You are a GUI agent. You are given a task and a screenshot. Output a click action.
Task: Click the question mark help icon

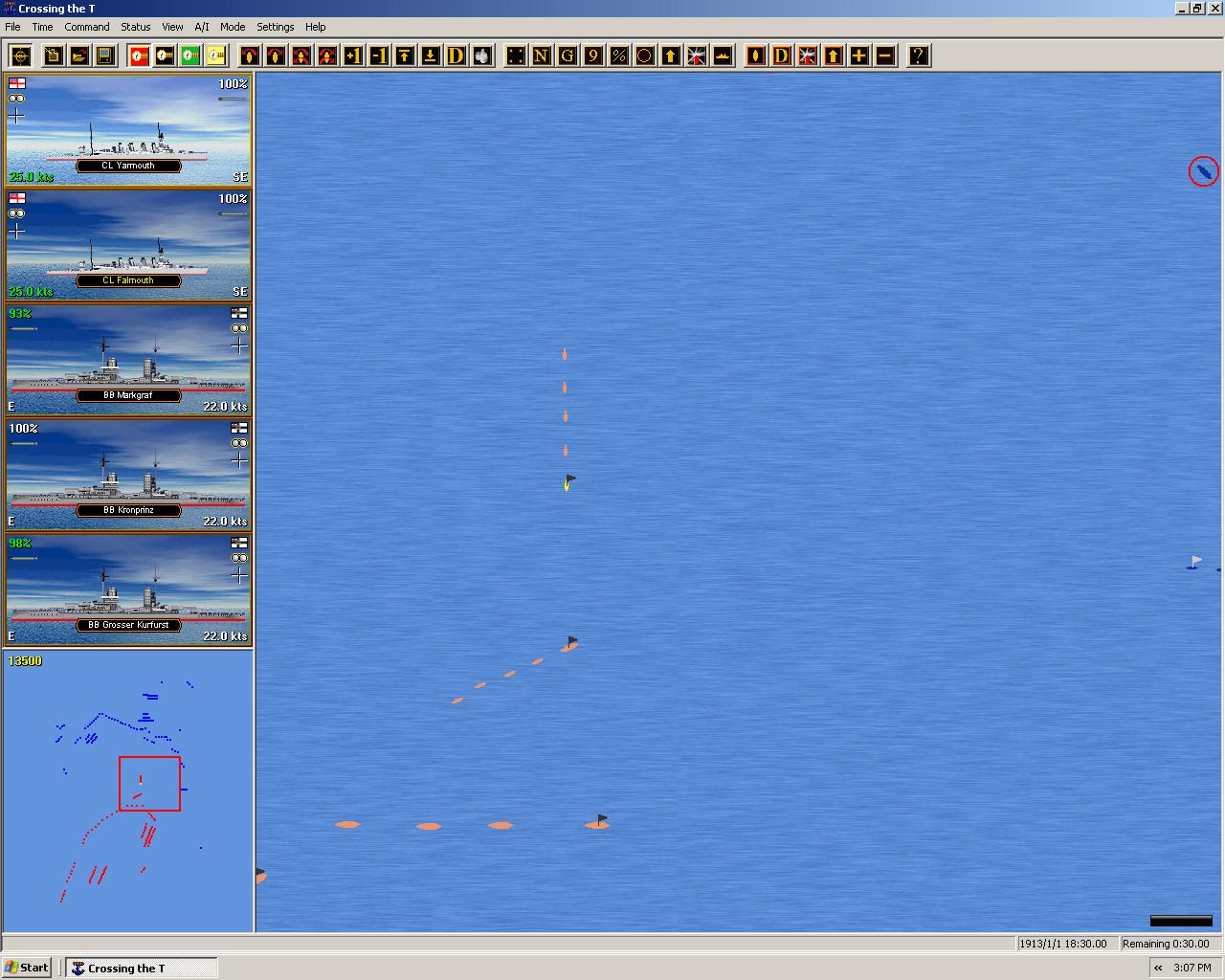(x=919, y=56)
